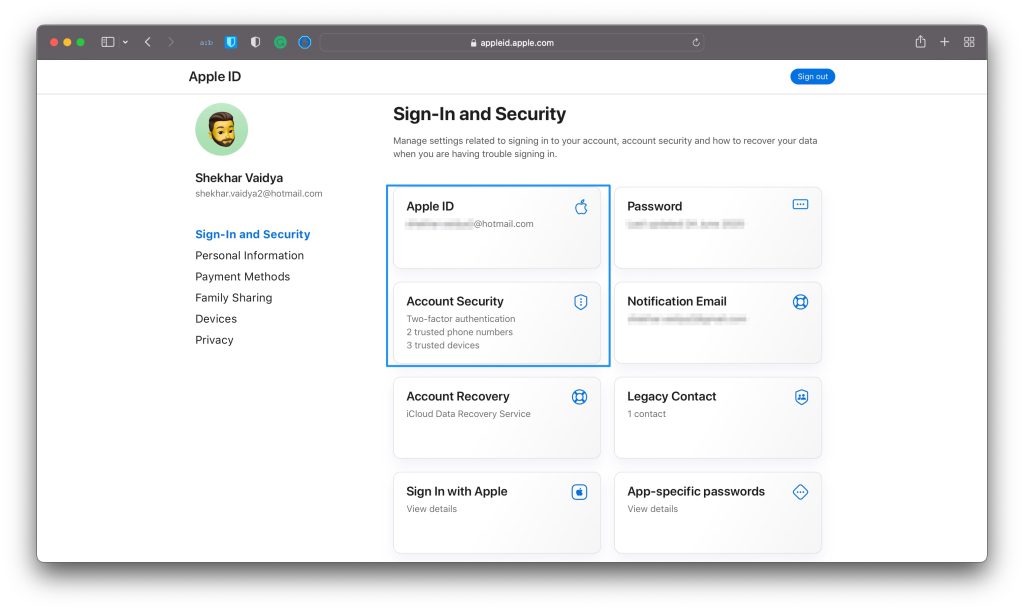Image resolution: width=1024 pixels, height=611 pixels.
Task: Click the Apple square icon on Sign In with Apple
Action: click(579, 492)
